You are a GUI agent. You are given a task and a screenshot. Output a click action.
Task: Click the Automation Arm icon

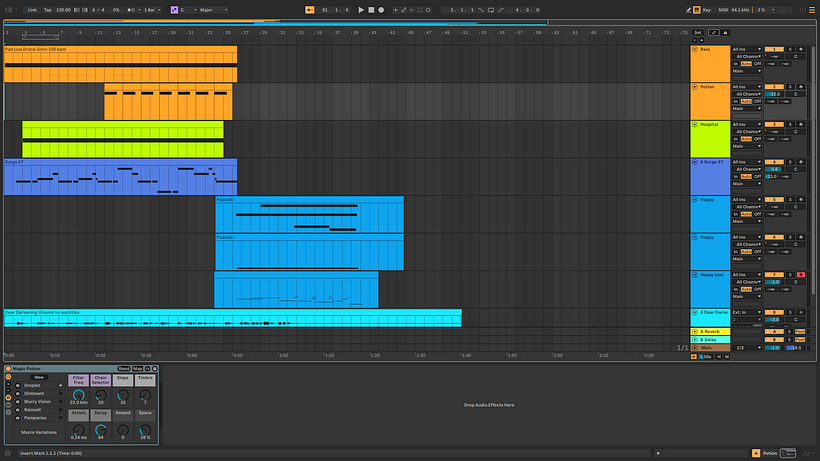[x=404, y=10]
